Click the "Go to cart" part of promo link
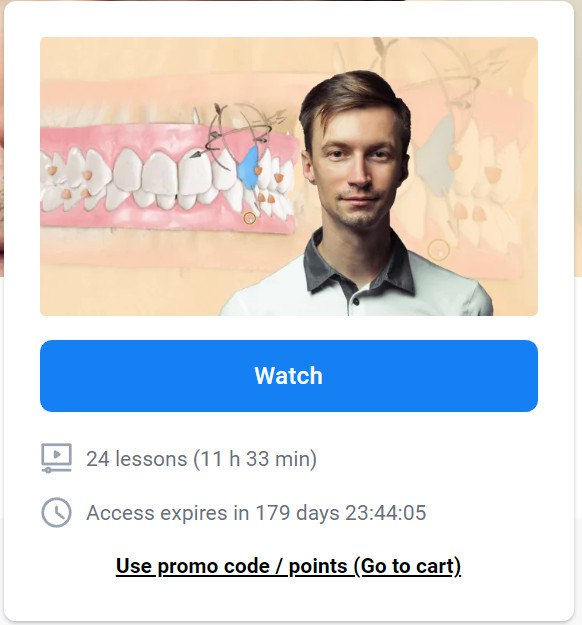Viewport: 582px width, 625px height. click(407, 566)
